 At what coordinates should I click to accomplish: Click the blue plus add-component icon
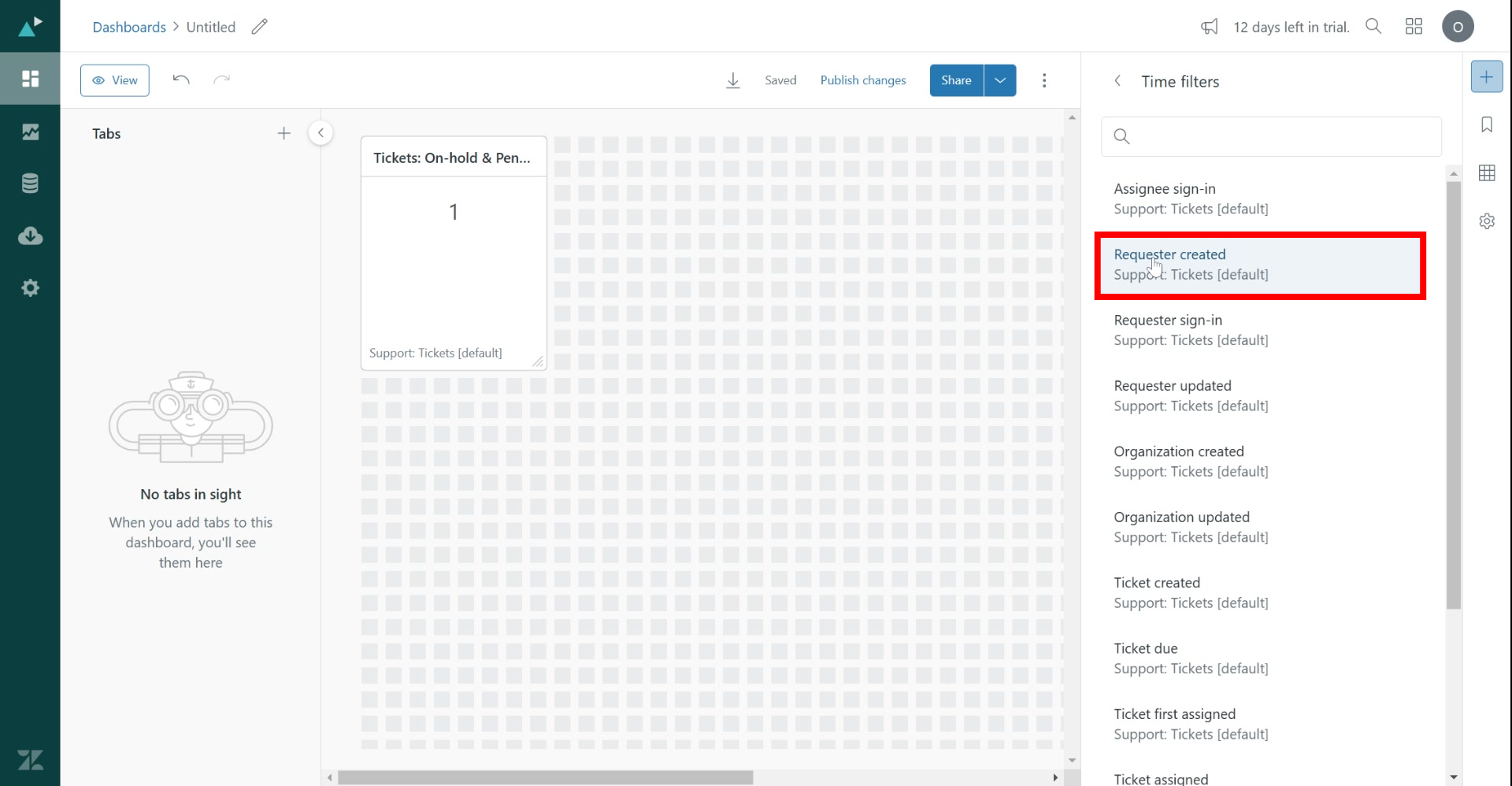1487,77
